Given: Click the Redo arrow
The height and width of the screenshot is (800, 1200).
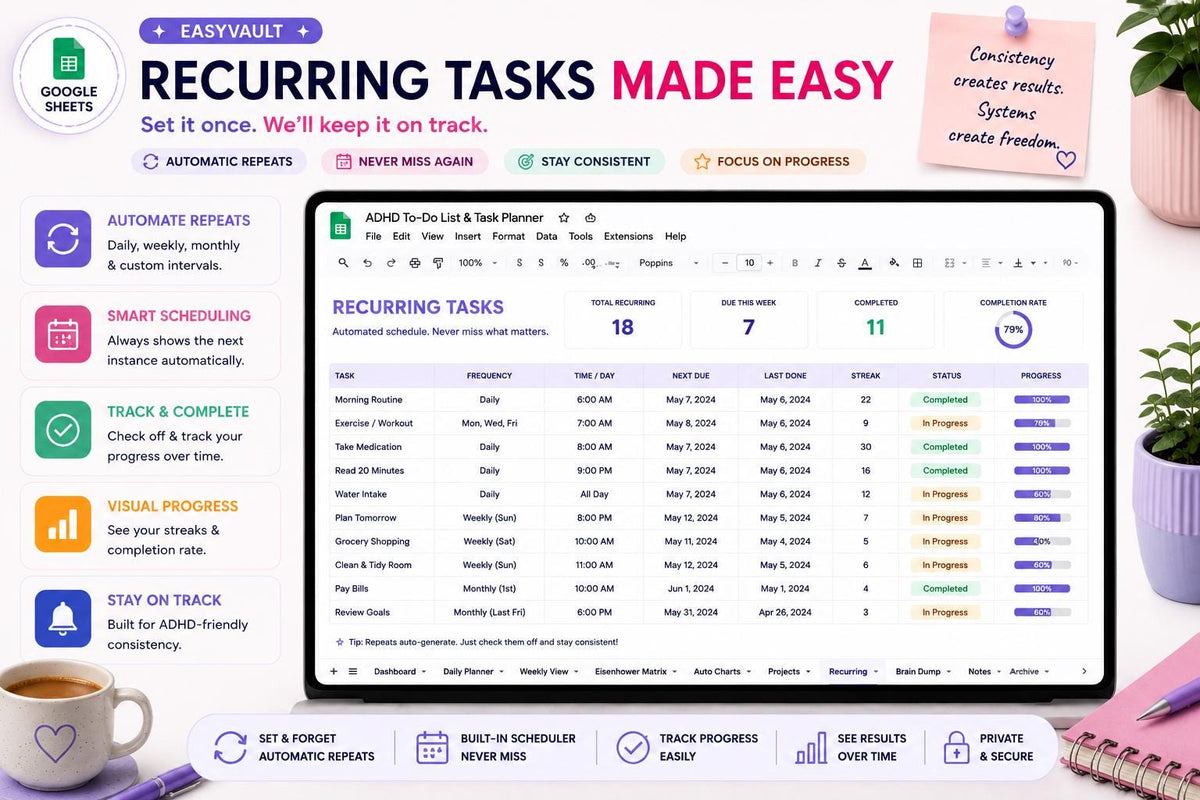Looking at the screenshot, I should pos(390,263).
